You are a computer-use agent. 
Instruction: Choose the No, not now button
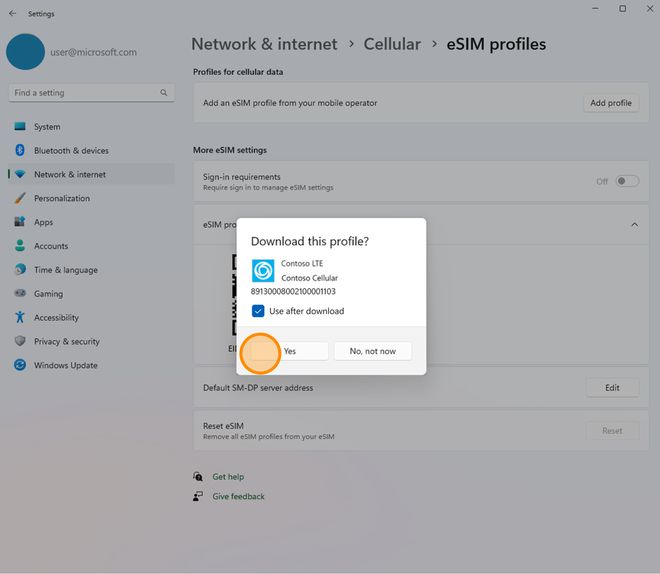click(x=372, y=351)
